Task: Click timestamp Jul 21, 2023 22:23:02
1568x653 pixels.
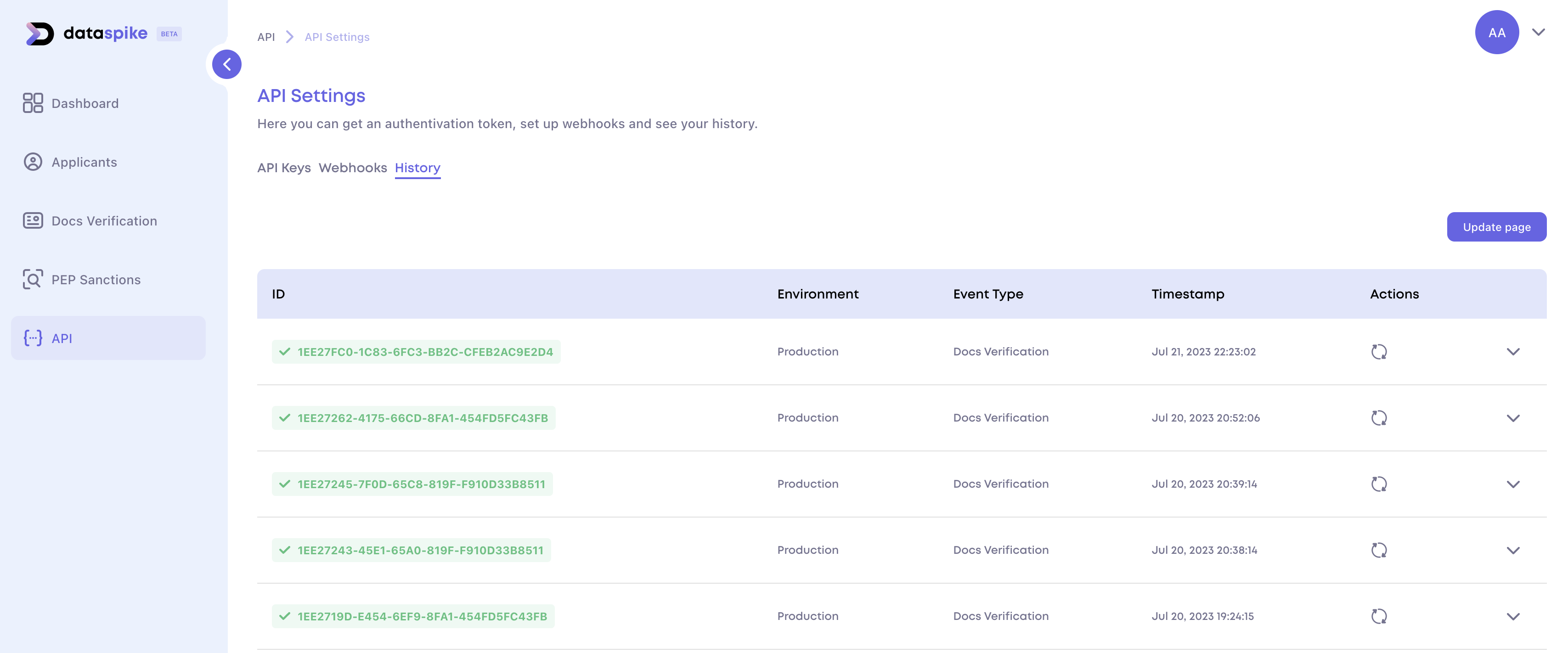Action: [x=1203, y=352]
